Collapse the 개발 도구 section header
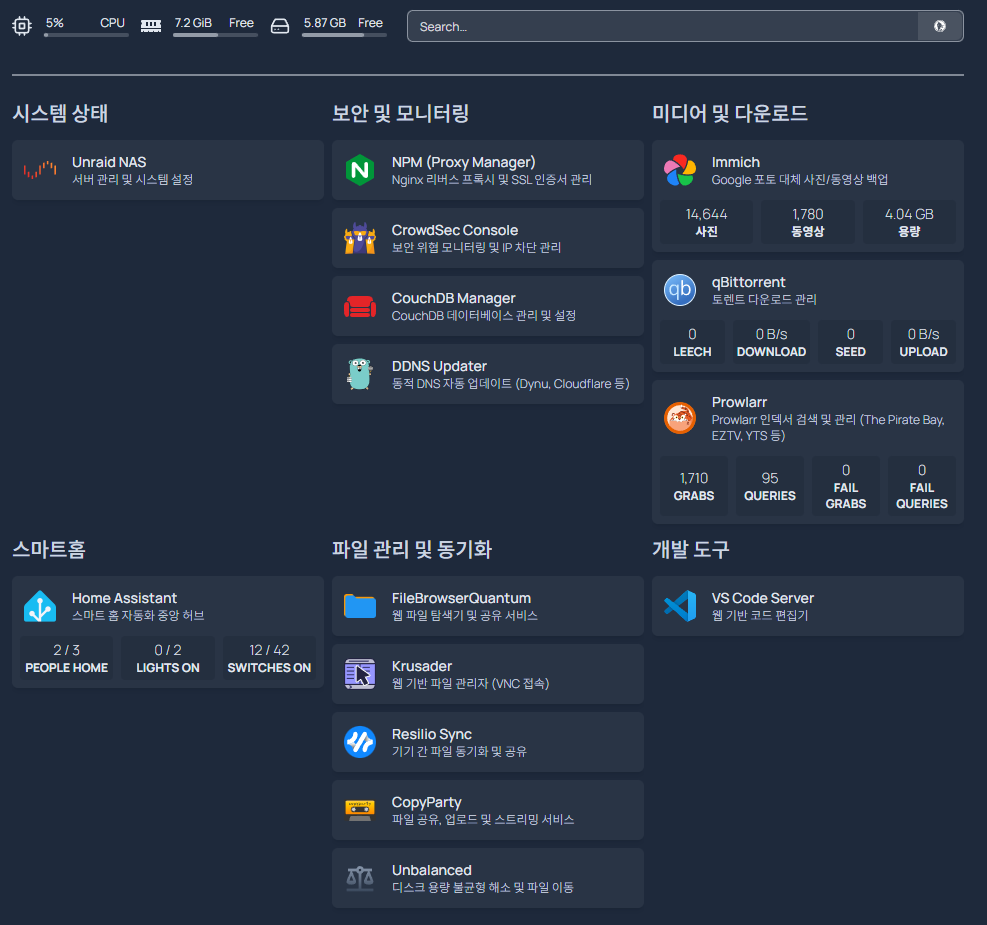The height and width of the screenshot is (925, 987). tap(691, 549)
